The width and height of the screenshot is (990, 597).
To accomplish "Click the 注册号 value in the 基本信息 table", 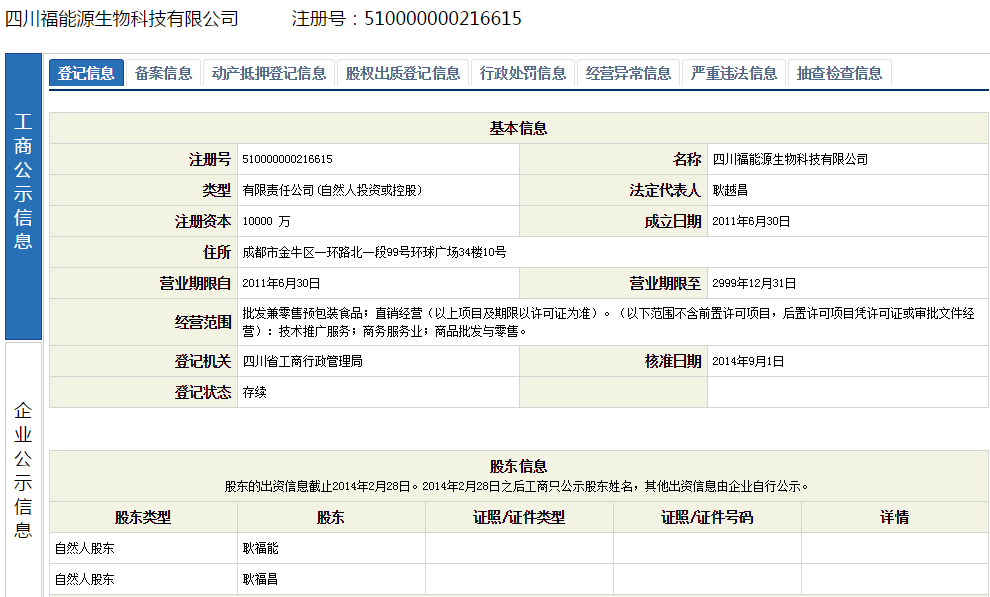I will pos(287,160).
